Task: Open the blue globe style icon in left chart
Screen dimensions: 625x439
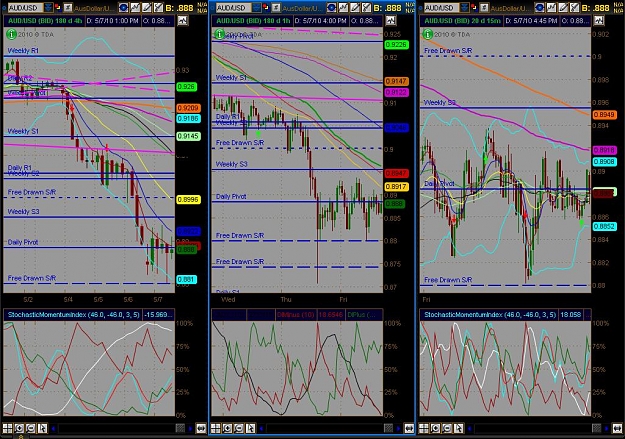Action: pos(123,8)
